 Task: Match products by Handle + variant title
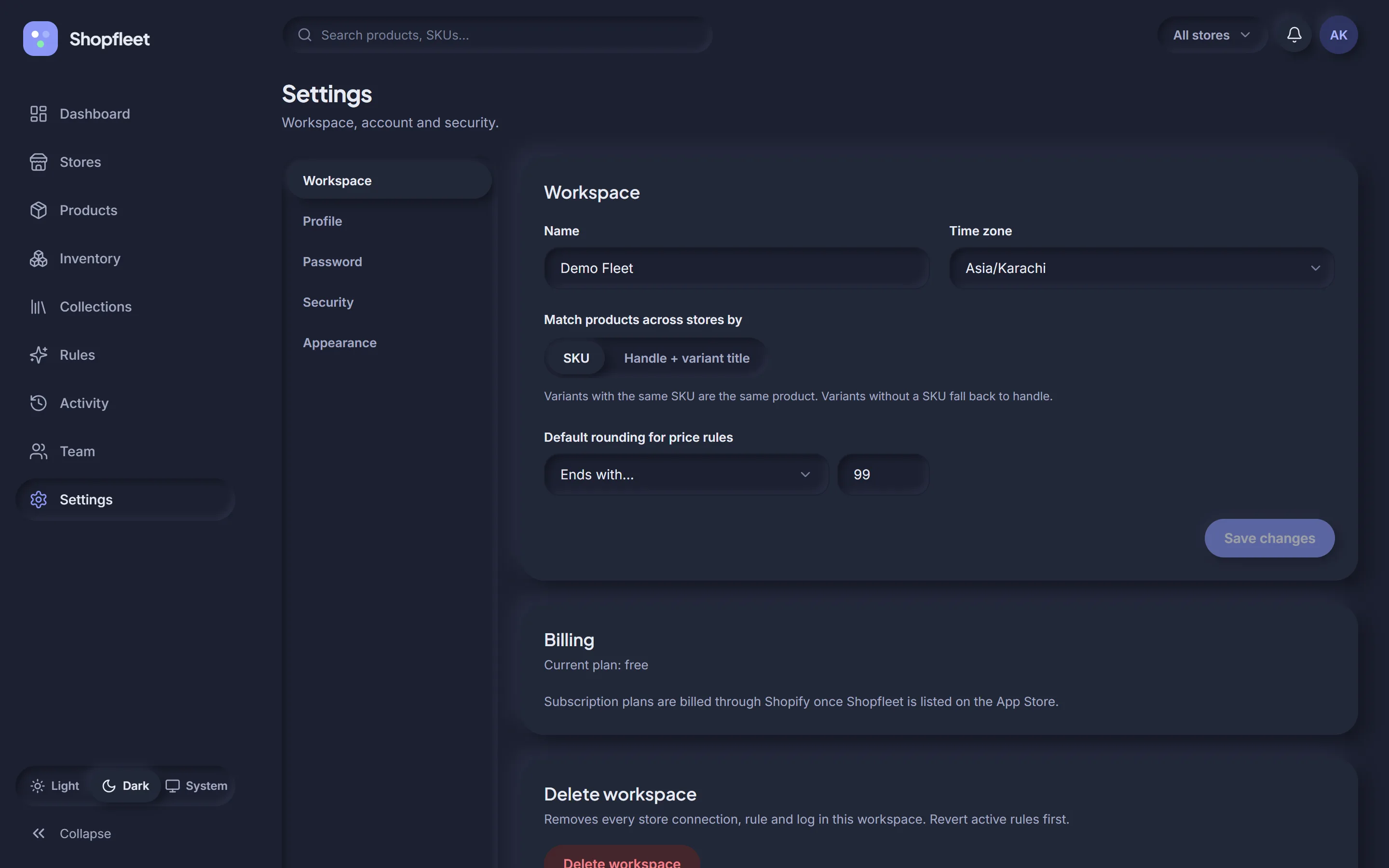click(x=686, y=358)
